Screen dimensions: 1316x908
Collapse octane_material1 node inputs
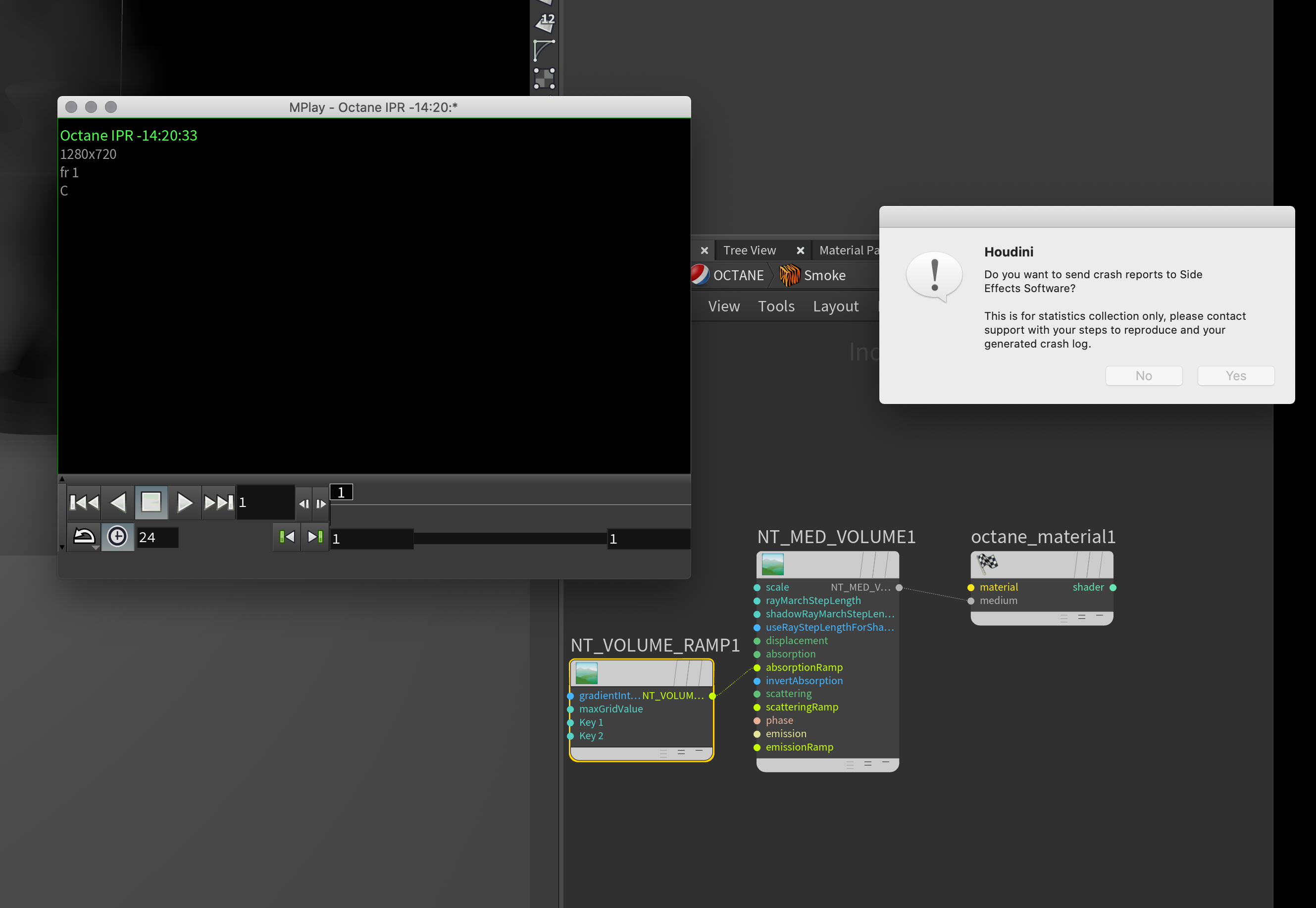tap(1099, 615)
